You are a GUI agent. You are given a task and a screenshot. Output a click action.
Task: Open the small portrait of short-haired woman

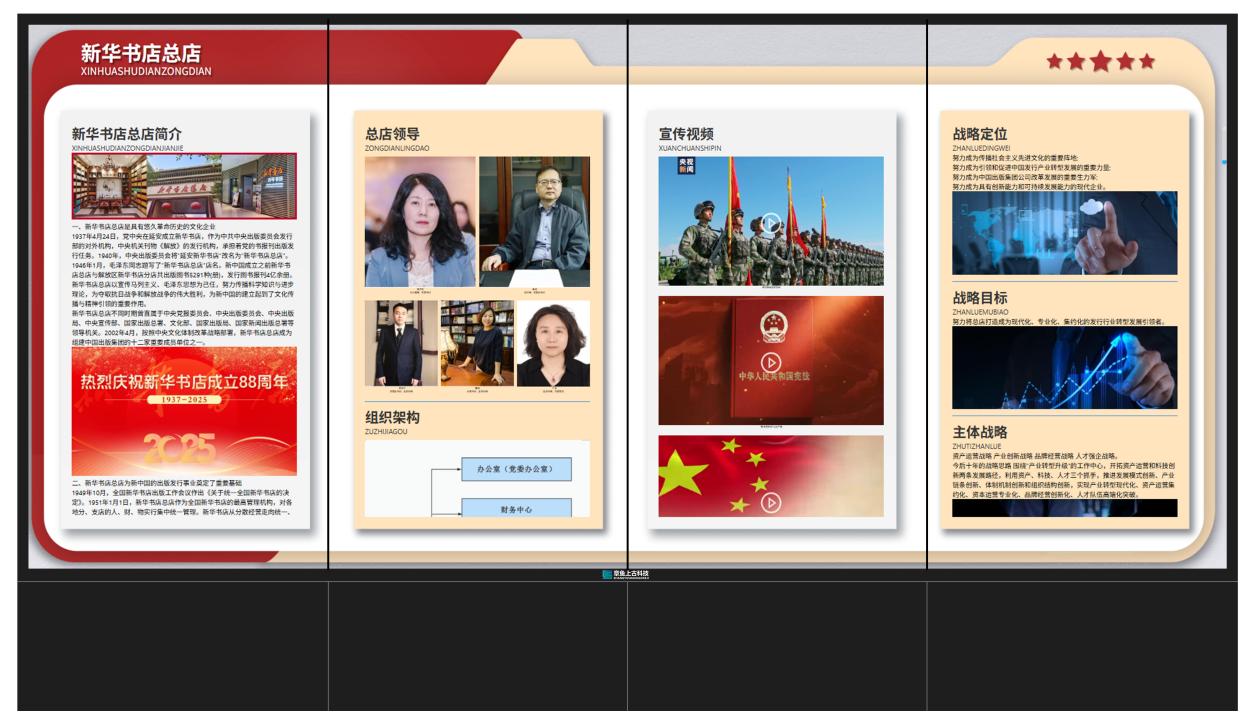click(x=553, y=343)
